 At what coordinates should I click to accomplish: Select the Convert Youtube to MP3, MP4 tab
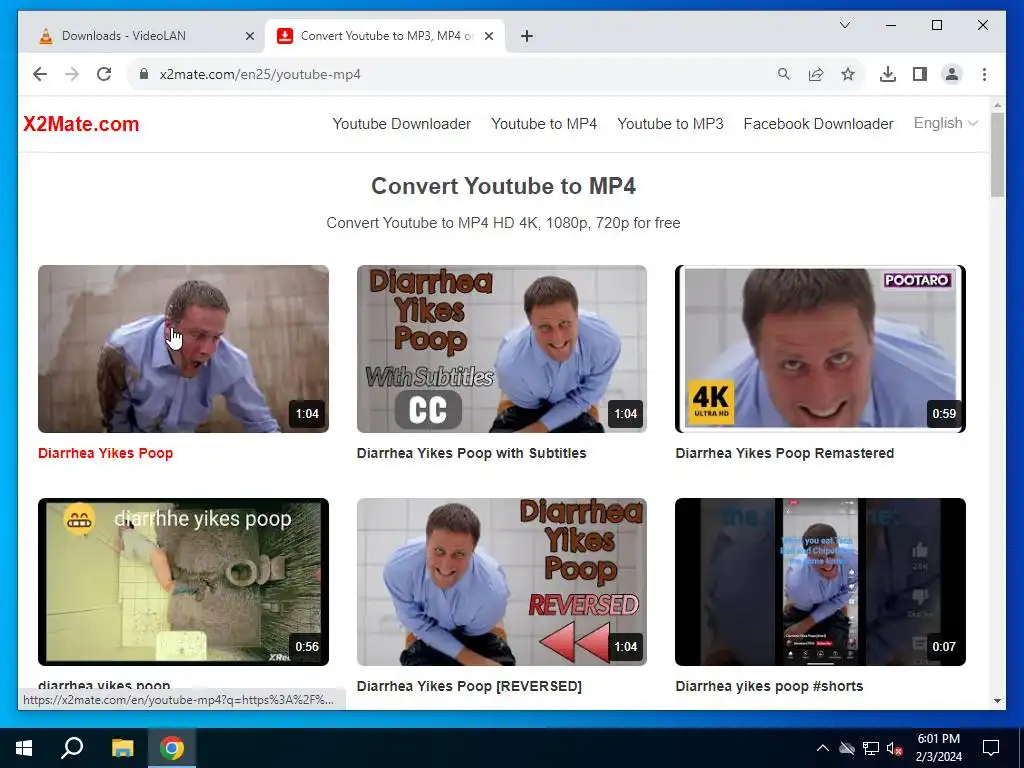click(x=385, y=36)
